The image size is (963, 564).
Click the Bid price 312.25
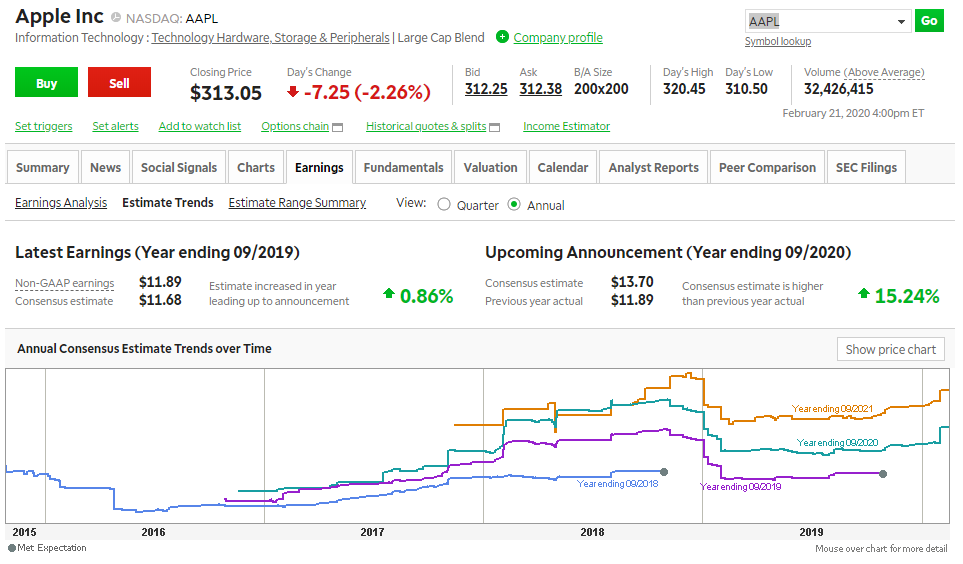tap(486, 89)
